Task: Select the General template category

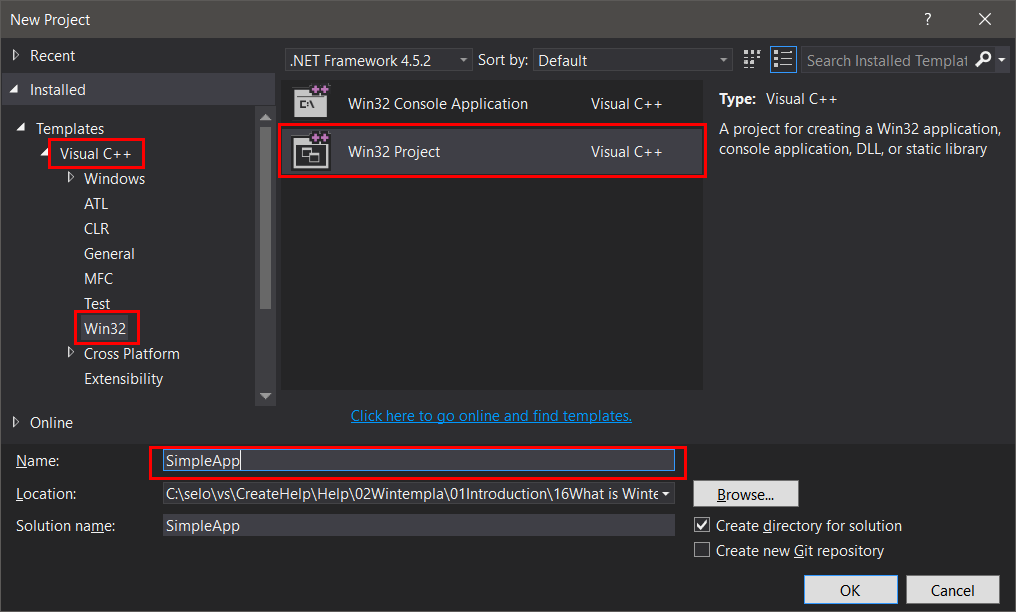Action: [x=110, y=254]
